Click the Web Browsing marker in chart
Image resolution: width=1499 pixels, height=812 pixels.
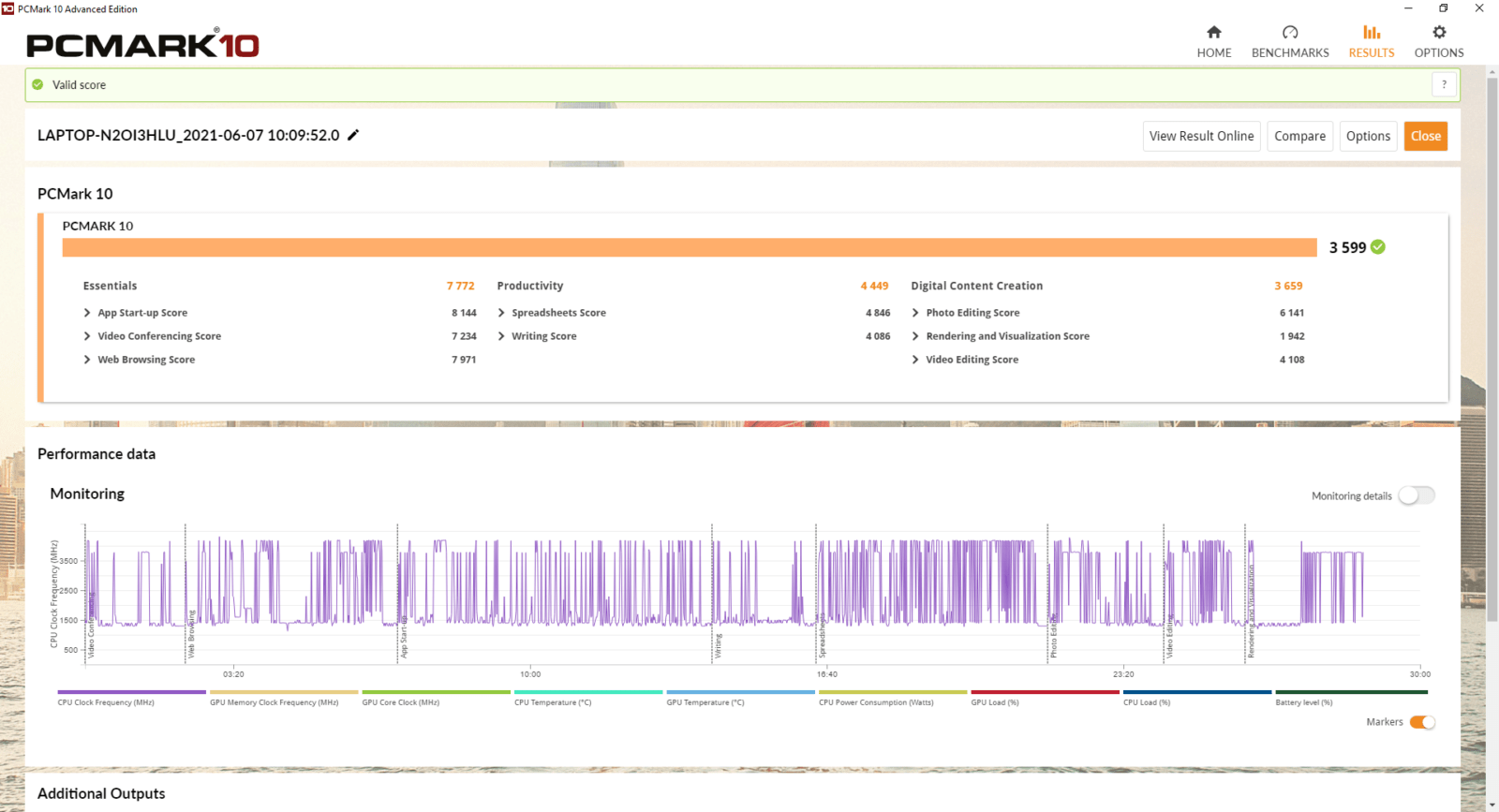(191, 634)
